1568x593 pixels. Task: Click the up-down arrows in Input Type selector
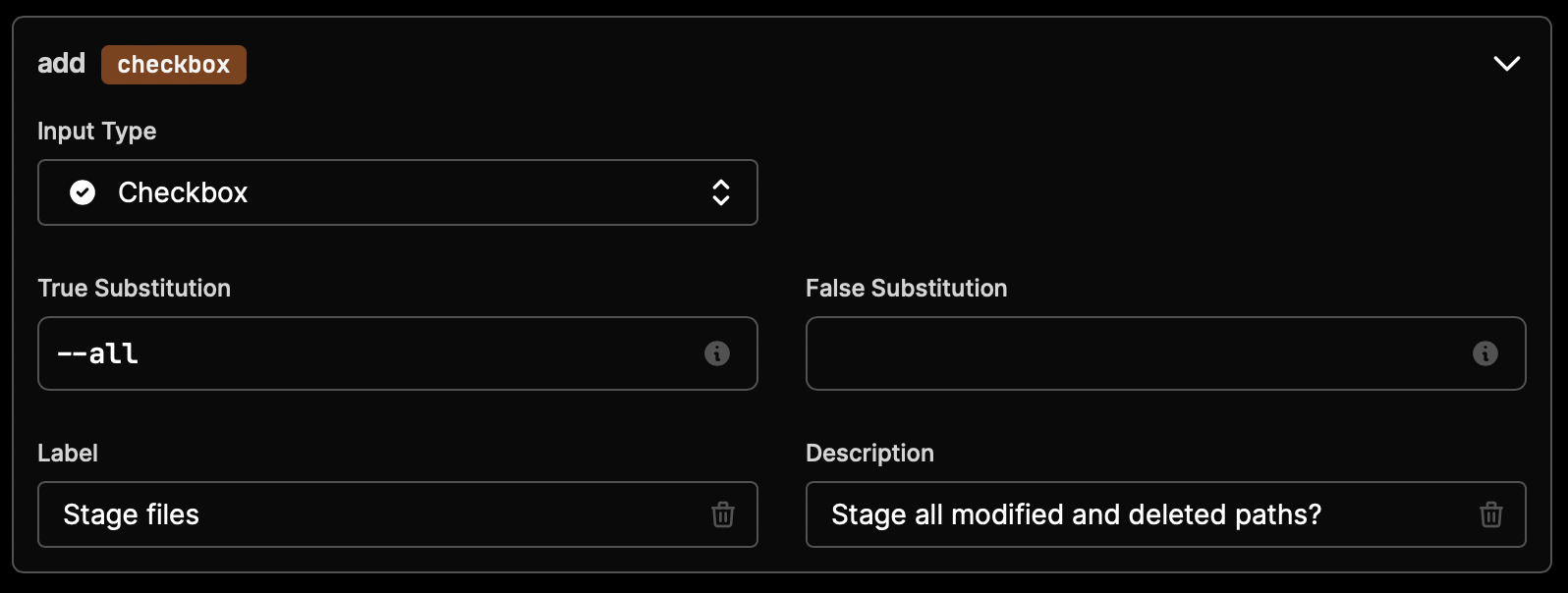point(721,192)
